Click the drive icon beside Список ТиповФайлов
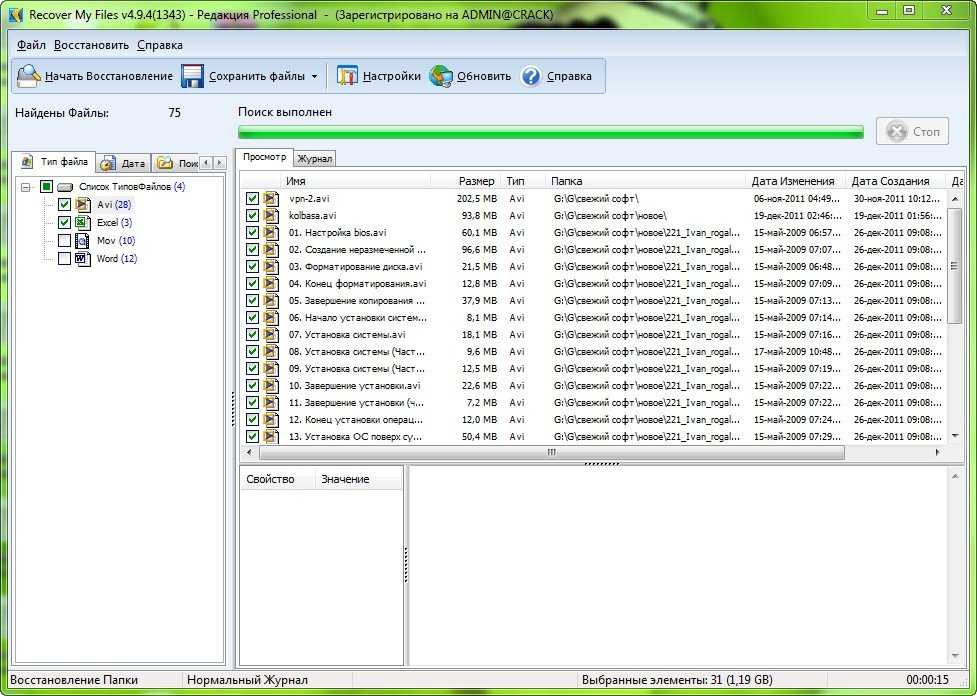 (65, 187)
